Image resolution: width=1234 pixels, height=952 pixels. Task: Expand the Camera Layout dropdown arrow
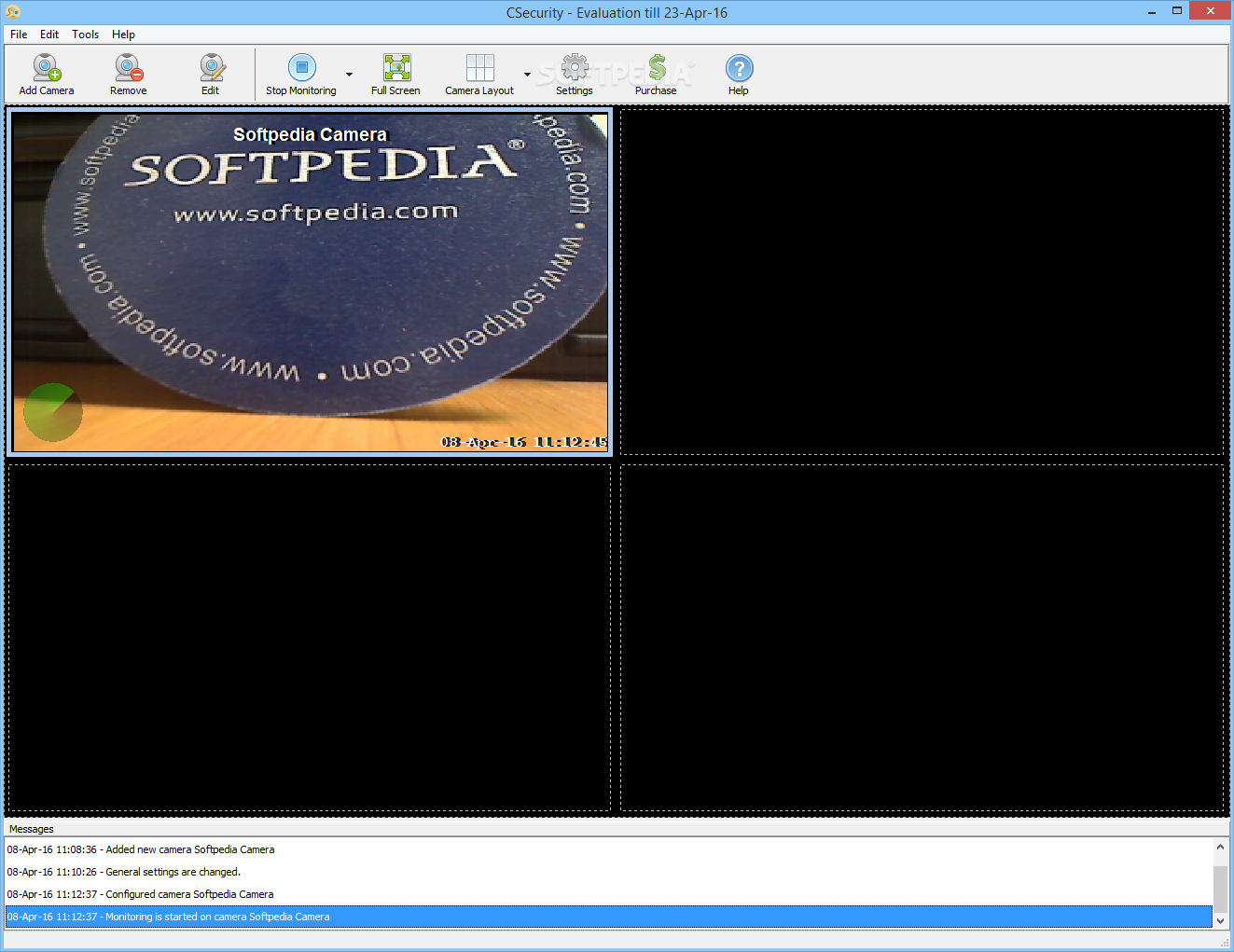pyautogui.click(x=527, y=75)
